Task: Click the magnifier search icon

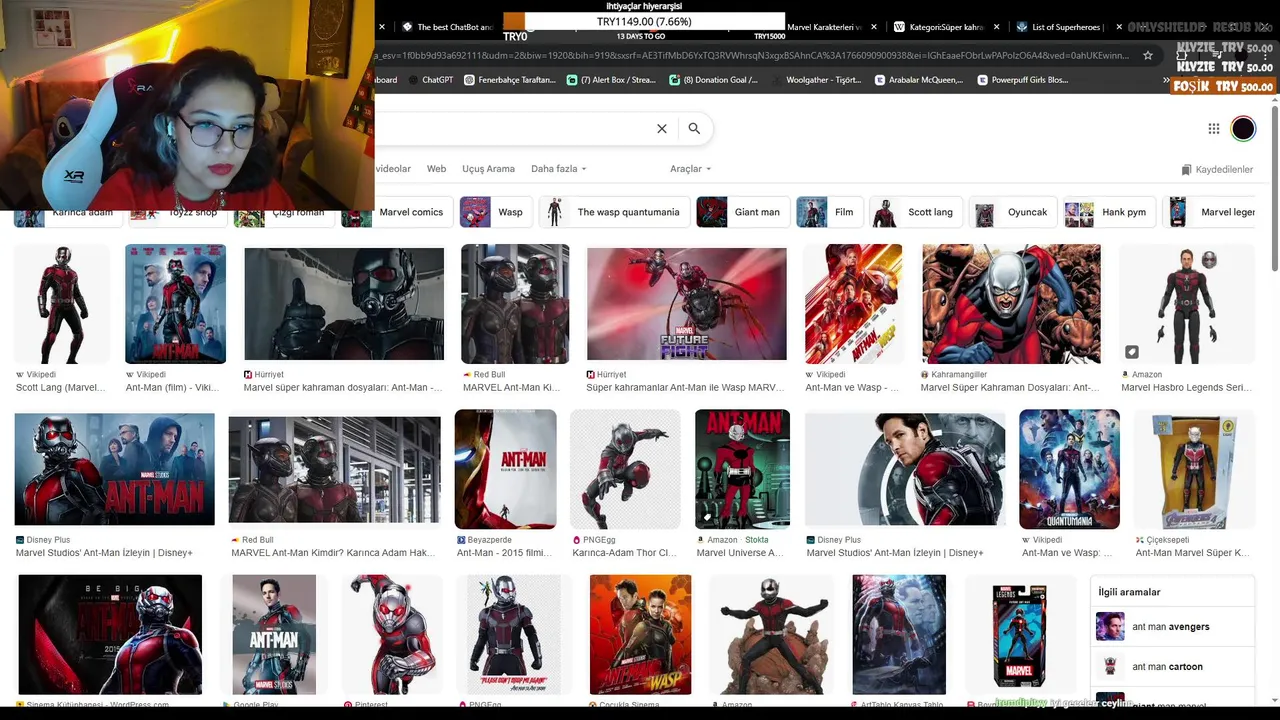Action: (694, 128)
